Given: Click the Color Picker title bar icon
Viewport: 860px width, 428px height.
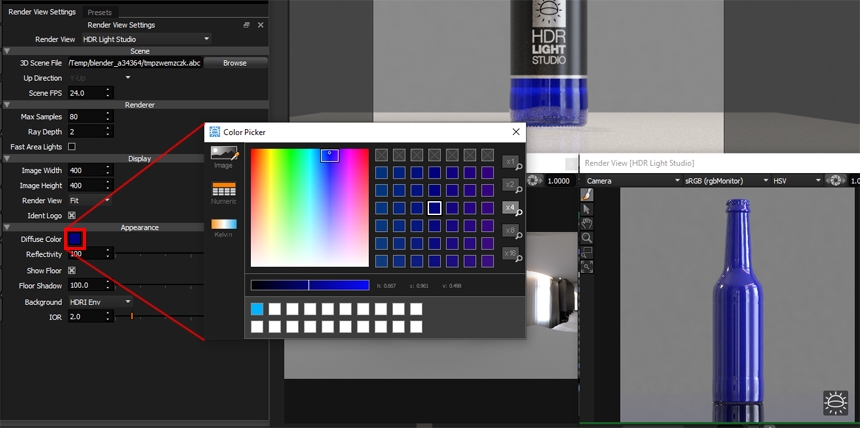Looking at the screenshot, I should pyautogui.click(x=214, y=132).
